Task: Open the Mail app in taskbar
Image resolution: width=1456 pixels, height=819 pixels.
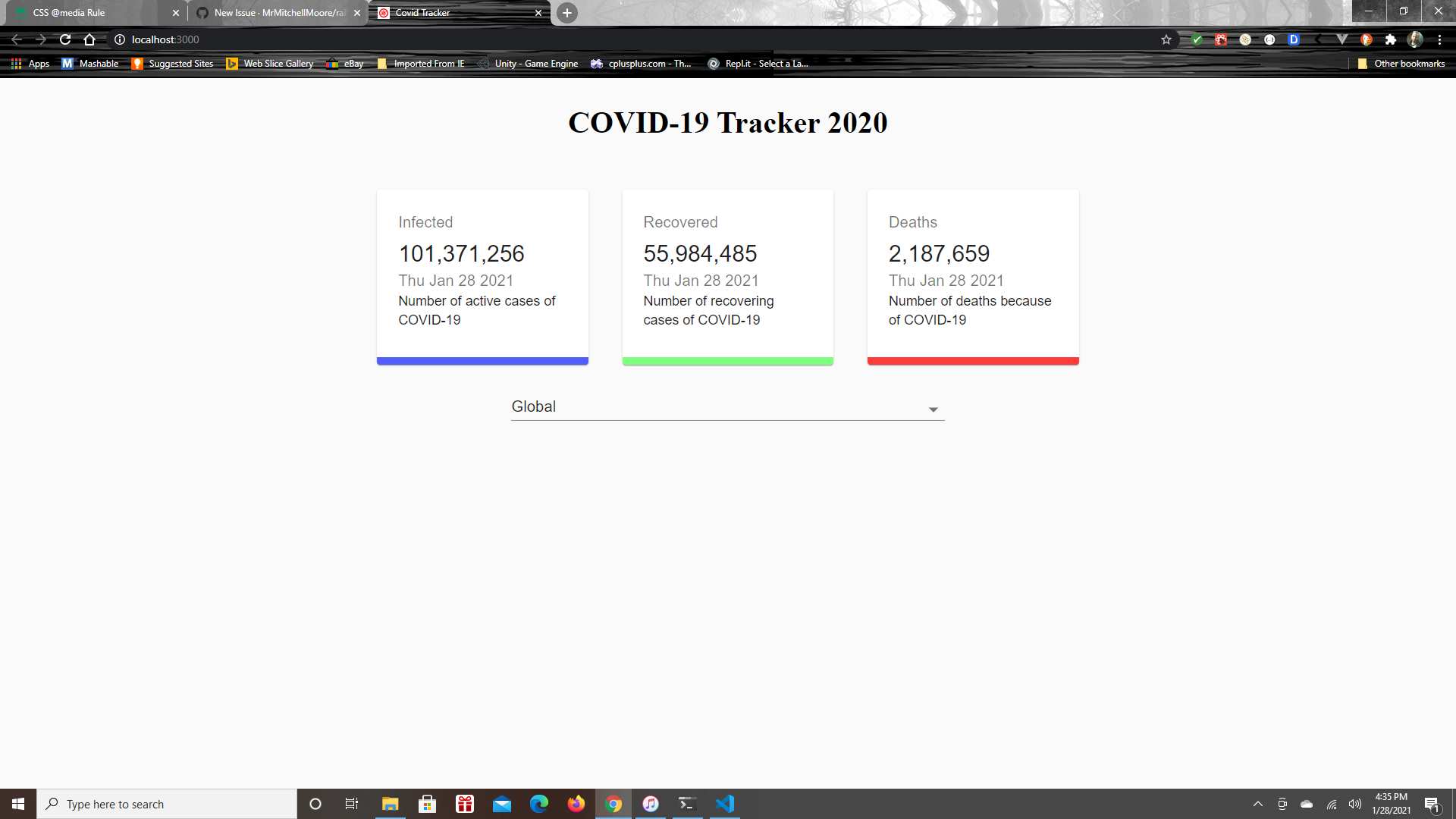Action: pos(501,804)
